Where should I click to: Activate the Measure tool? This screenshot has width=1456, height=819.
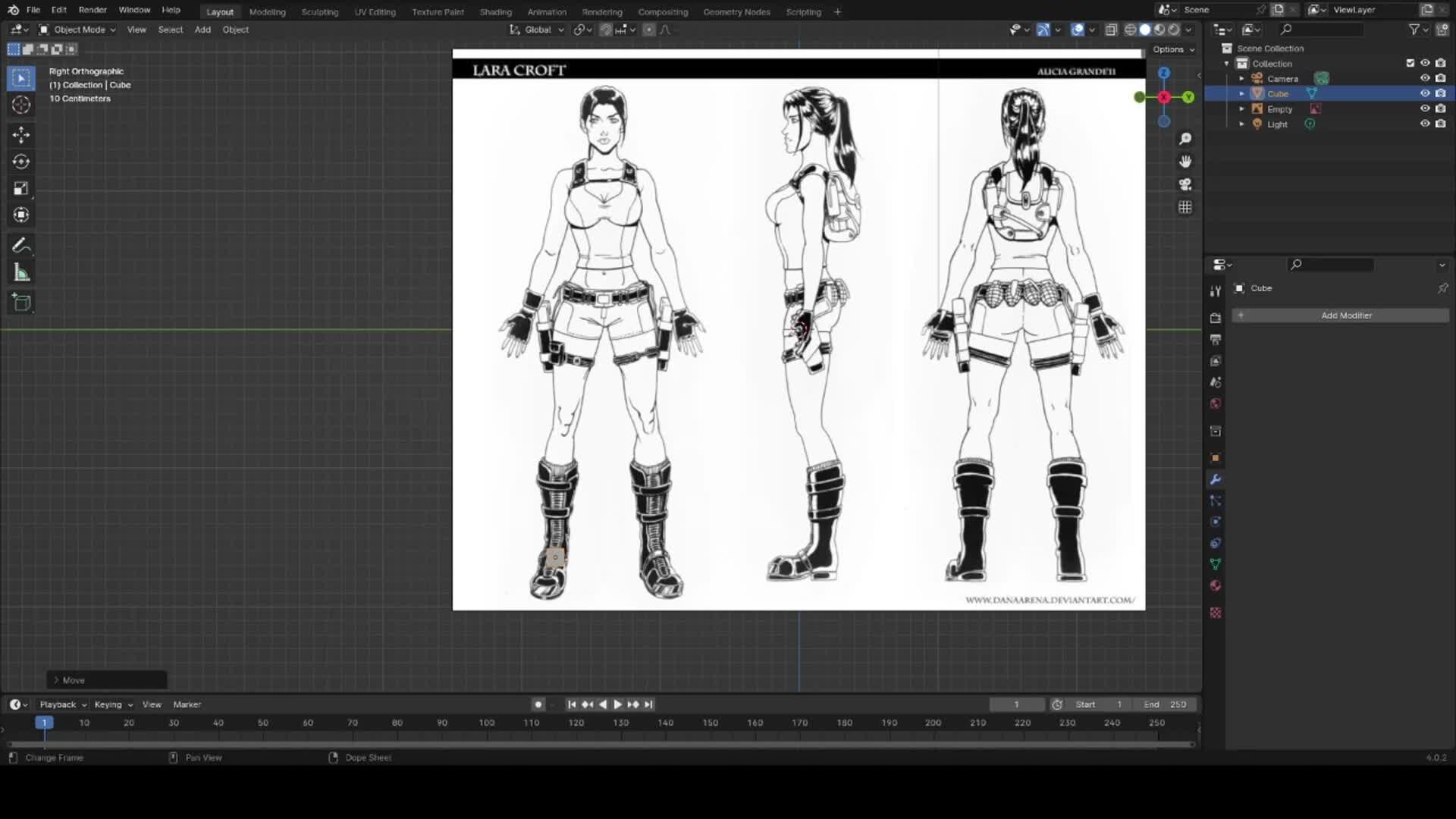click(20, 271)
